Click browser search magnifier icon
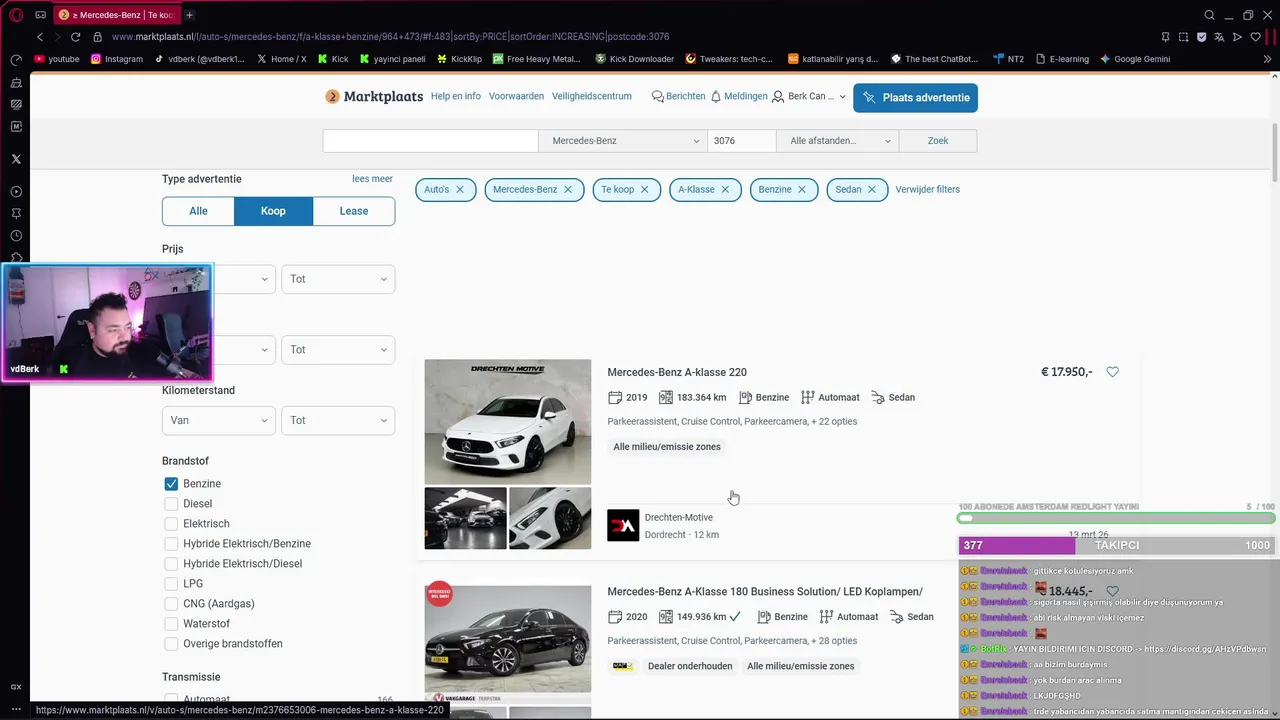This screenshot has width=1280, height=720. [x=1209, y=15]
